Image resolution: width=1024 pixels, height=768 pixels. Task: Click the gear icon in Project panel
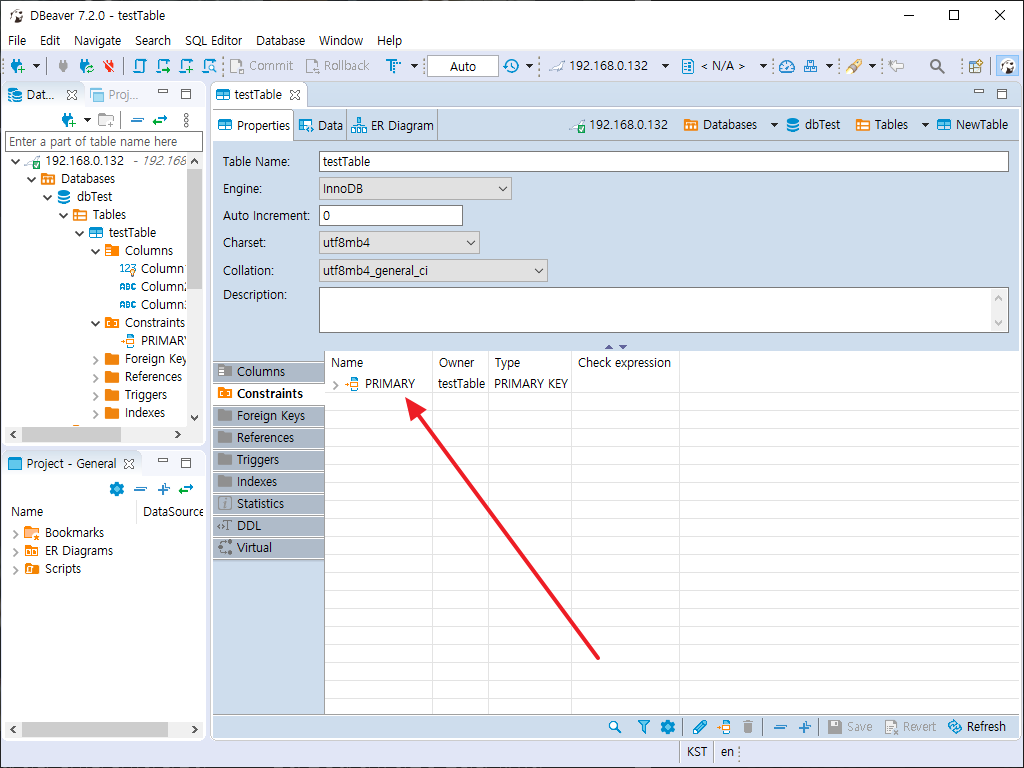[x=117, y=488]
